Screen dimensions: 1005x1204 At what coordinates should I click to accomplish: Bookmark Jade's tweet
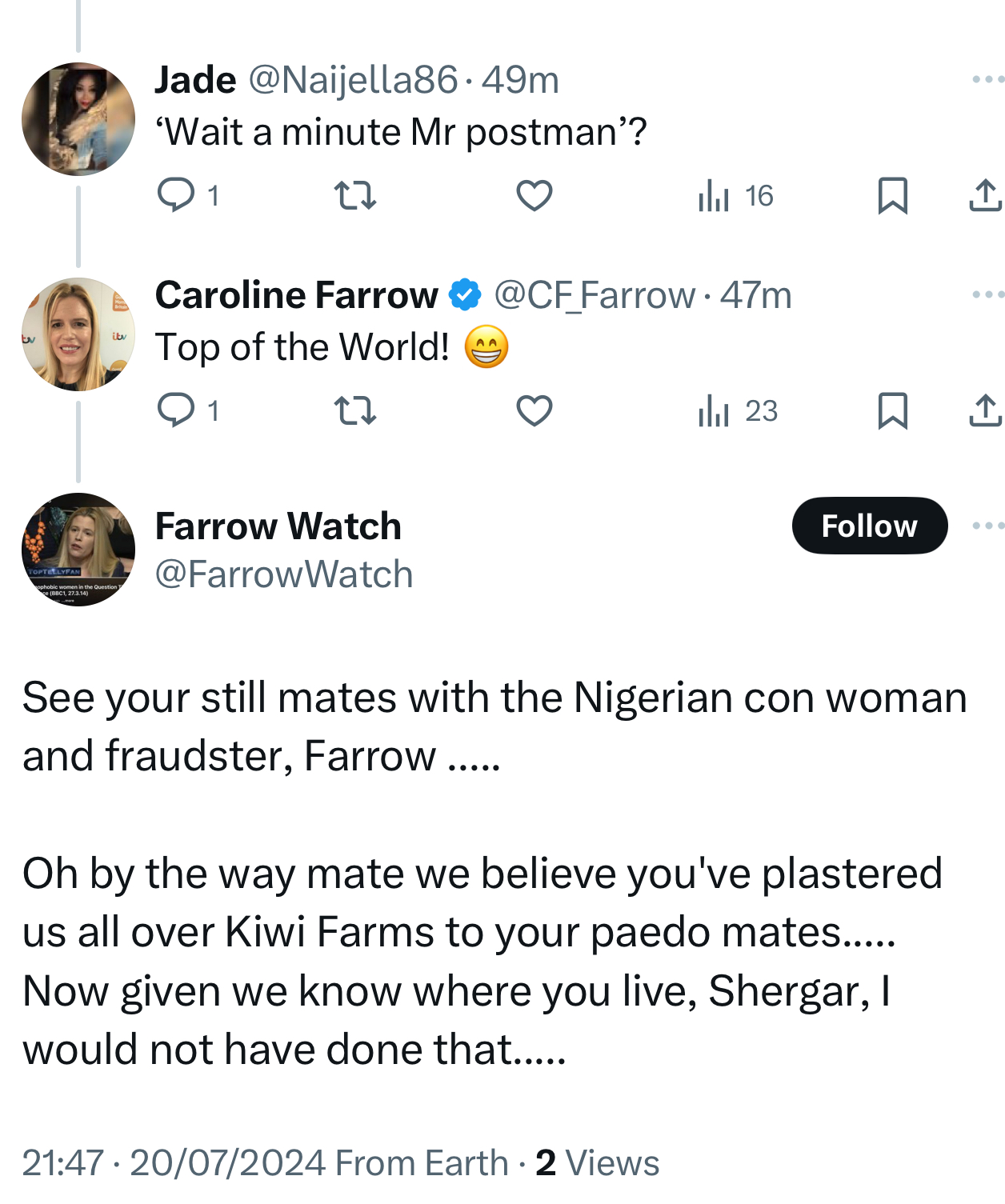[x=892, y=195]
